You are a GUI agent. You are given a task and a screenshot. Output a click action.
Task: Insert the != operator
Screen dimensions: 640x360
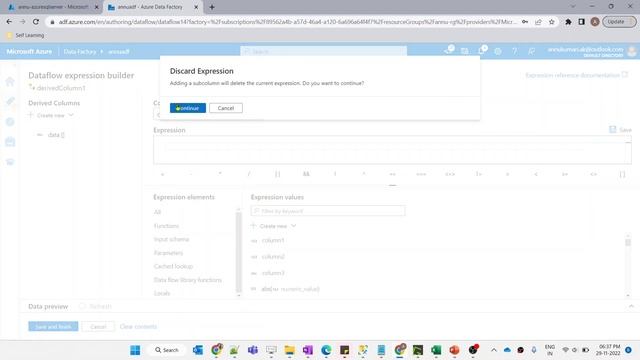tap(478, 174)
